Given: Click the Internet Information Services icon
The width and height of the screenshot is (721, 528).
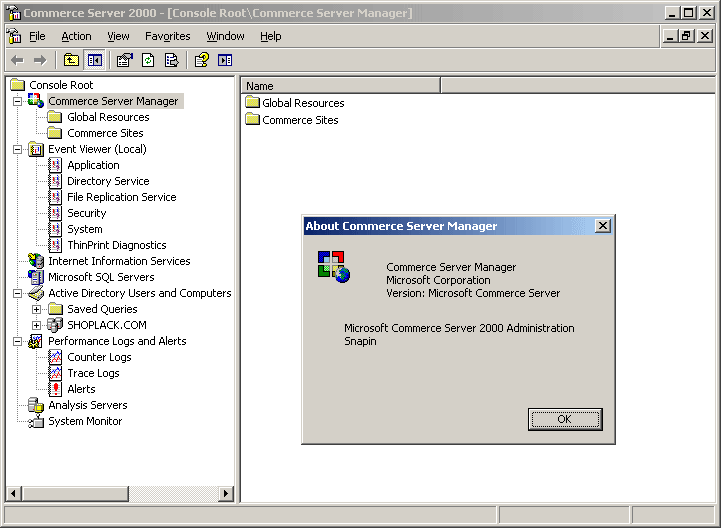Looking at the screenshot, I should [36, 261].
